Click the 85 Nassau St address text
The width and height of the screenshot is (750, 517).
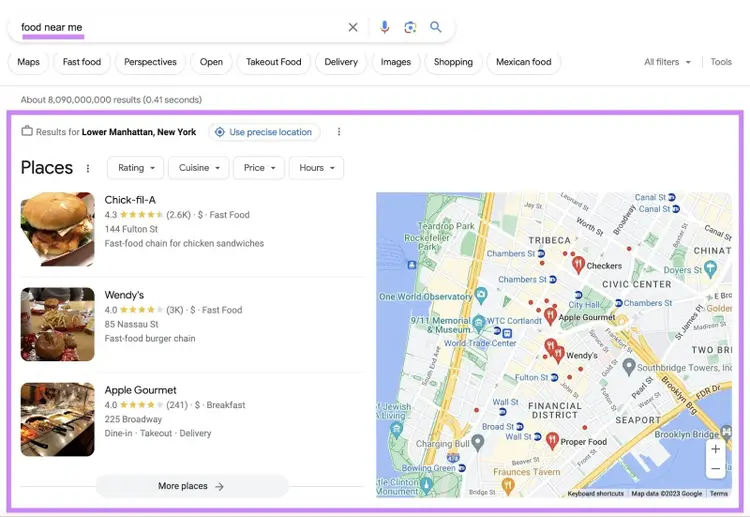(132, 324)
